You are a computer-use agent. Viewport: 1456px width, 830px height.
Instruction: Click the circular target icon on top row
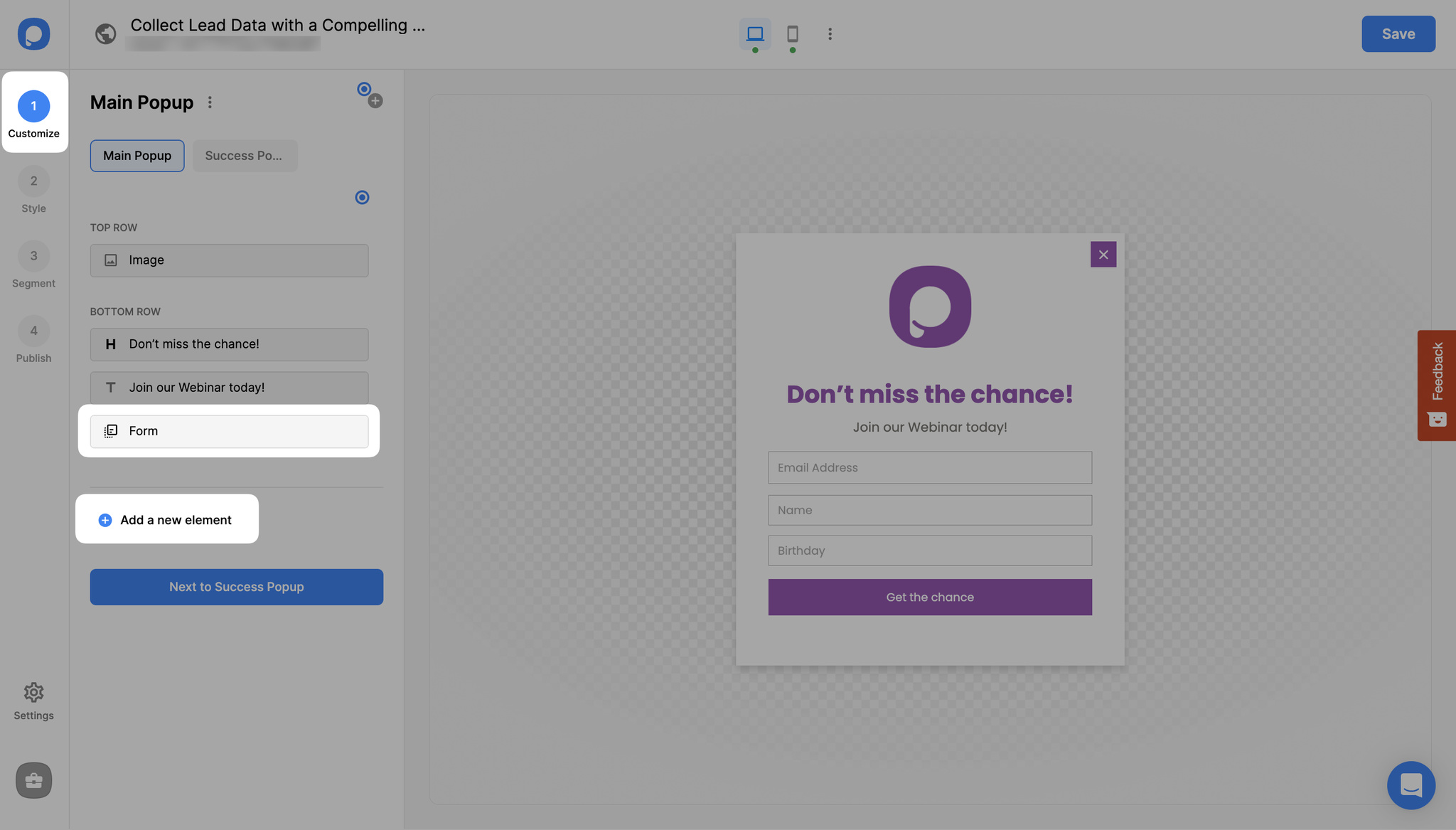362,197
